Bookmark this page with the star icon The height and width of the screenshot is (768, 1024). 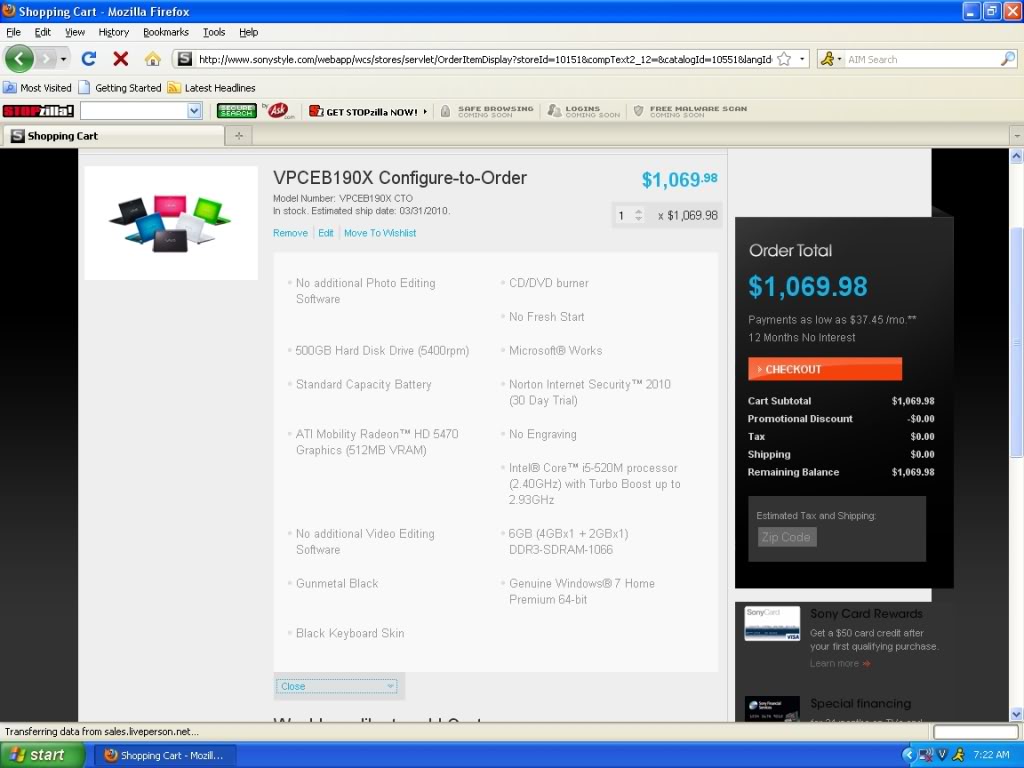[784, 59]
